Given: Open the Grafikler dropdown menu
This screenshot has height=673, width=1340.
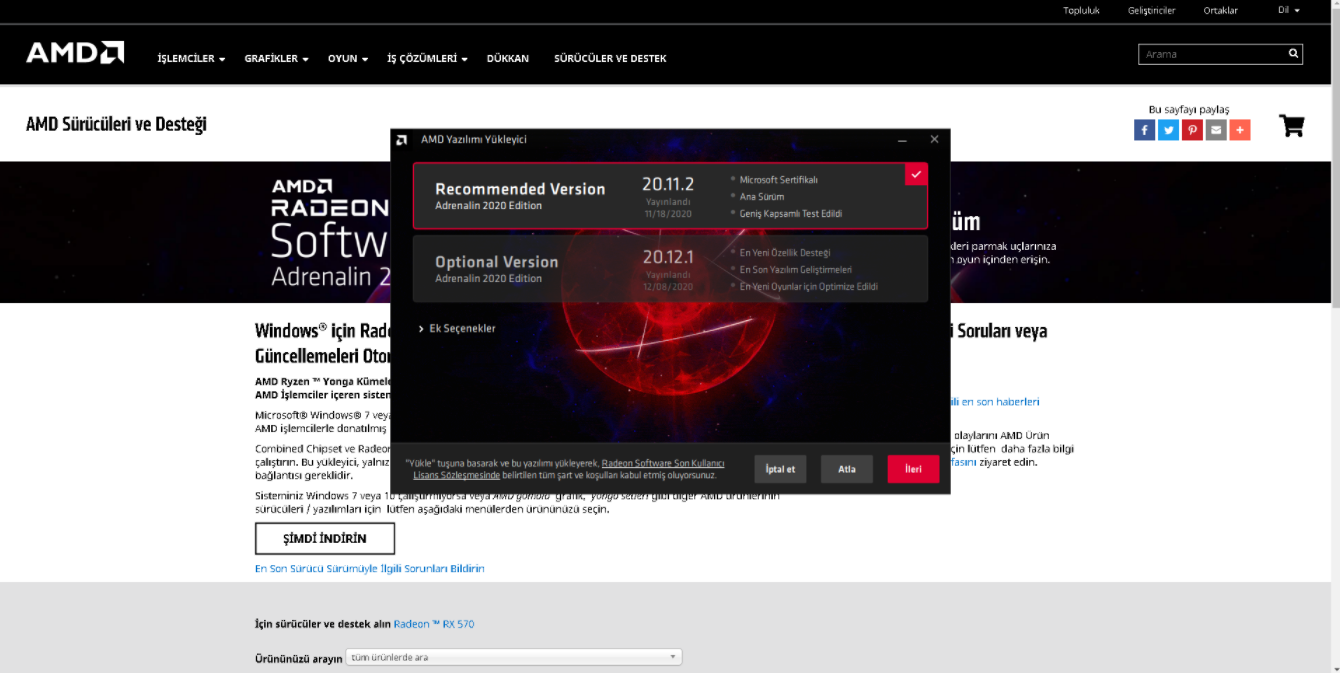Looking at the screenshot, I should [276, 59].
